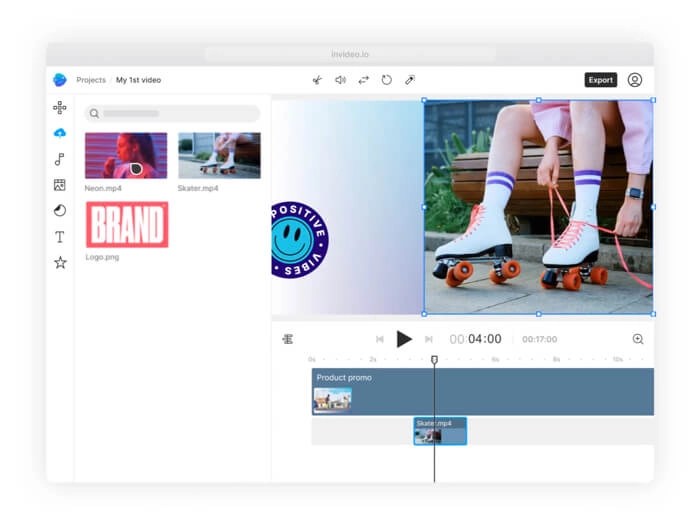700x532 pixels.
Task: Select the Neon.mp4 thumbnail
Action: 126,155
